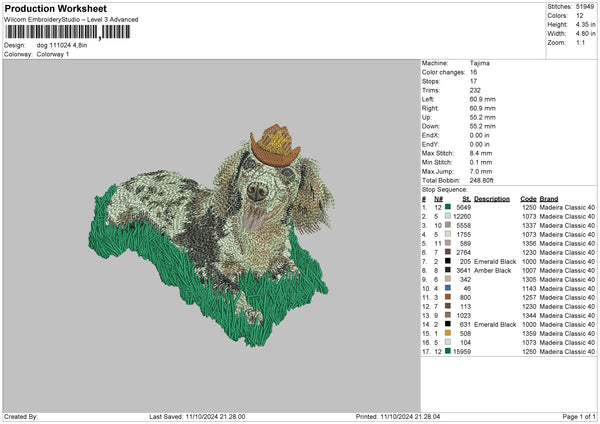Image resolution: width=600 pixels, height=424 pixels.
Task: Click the green swatch for stop 1
Action: click(x=447, y=206)
